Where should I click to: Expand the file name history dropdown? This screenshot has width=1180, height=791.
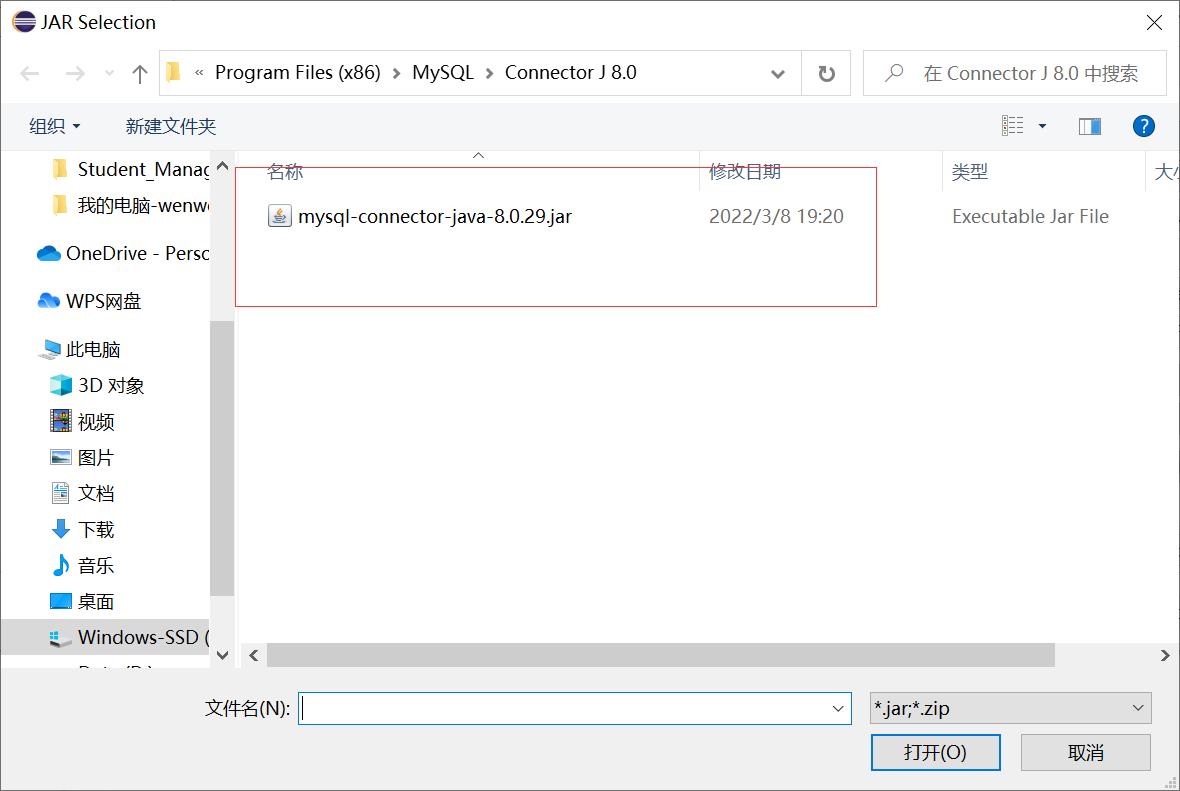pos(838,708)
